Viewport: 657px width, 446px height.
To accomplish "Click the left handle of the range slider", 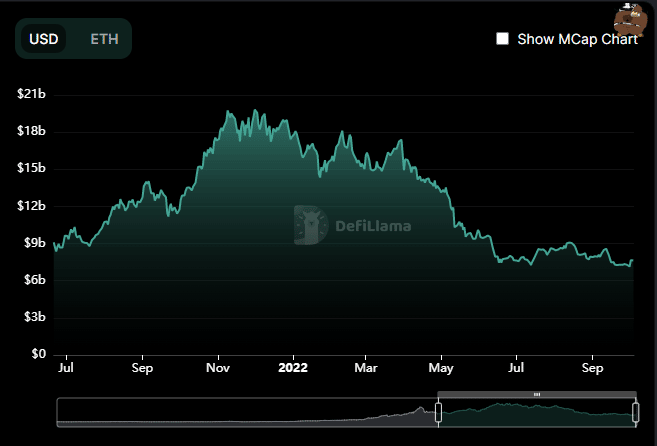I will pyautogui.click(x=438, y=412).
